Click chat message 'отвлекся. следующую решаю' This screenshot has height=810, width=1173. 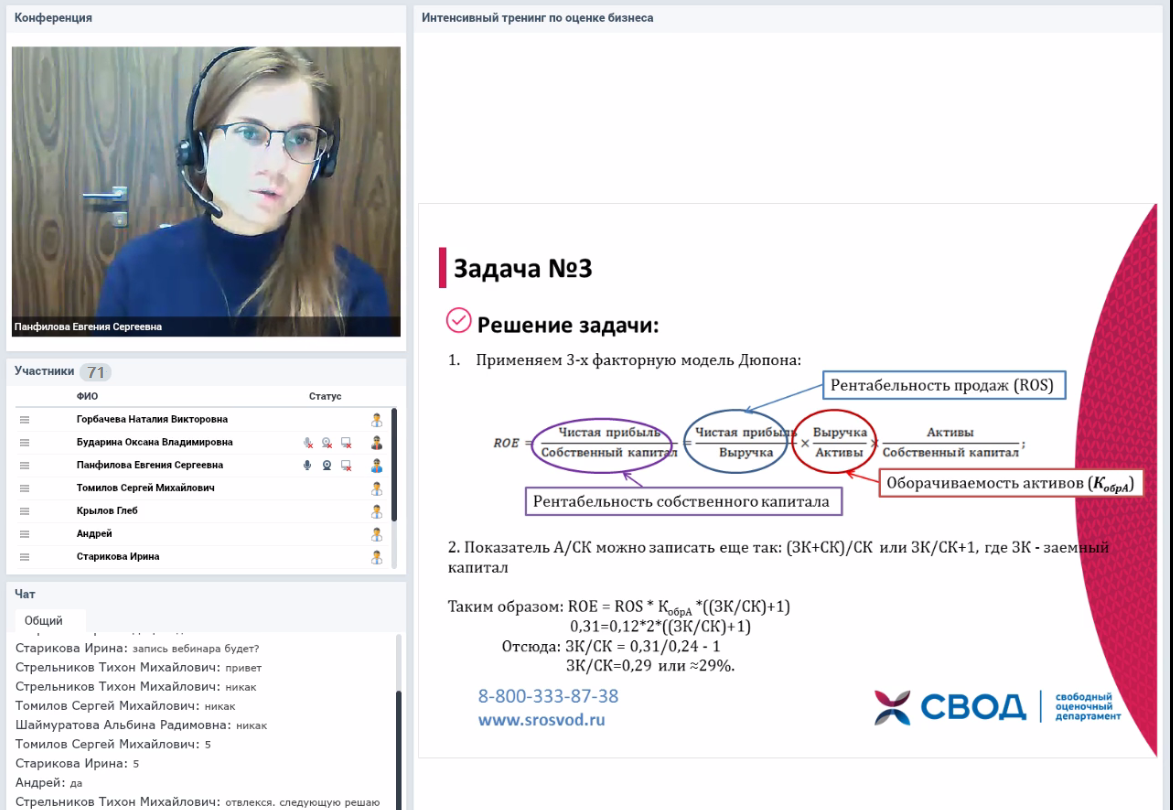click(302, 803)
